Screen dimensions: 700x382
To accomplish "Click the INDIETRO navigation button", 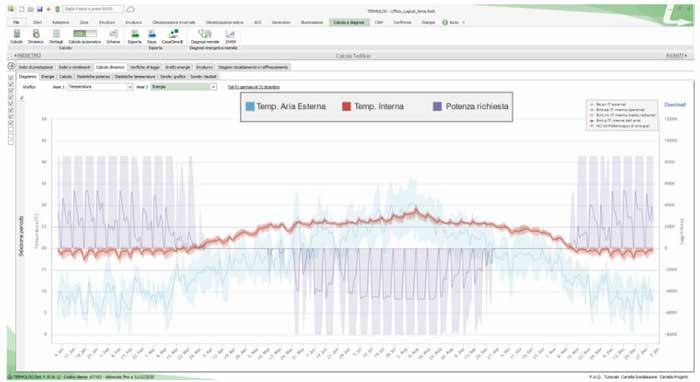I will point(28,55).
